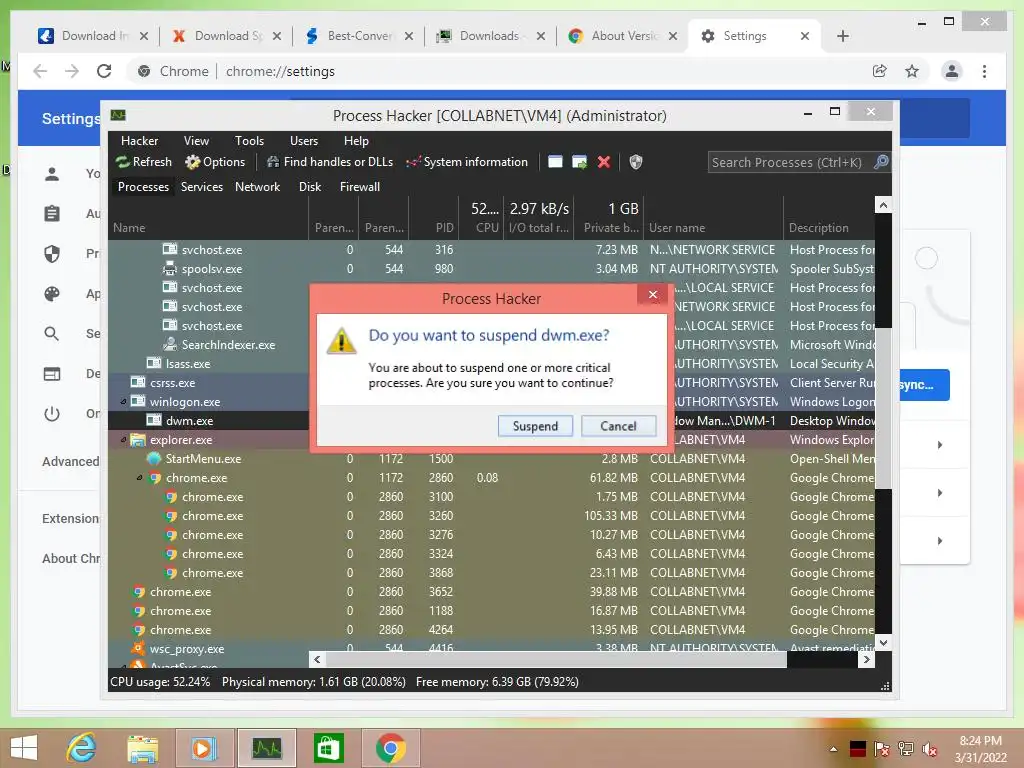
Task: Switch to the Firewall tab
Action: point(359,187)
